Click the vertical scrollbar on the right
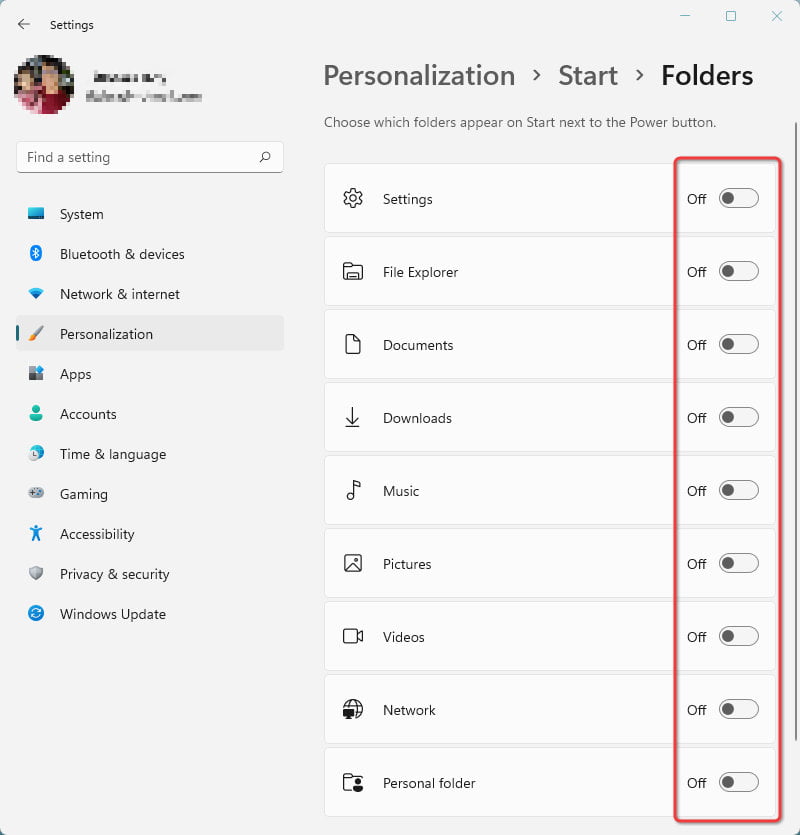The height and width of the screenshot is (835, 800). (796, 430)
